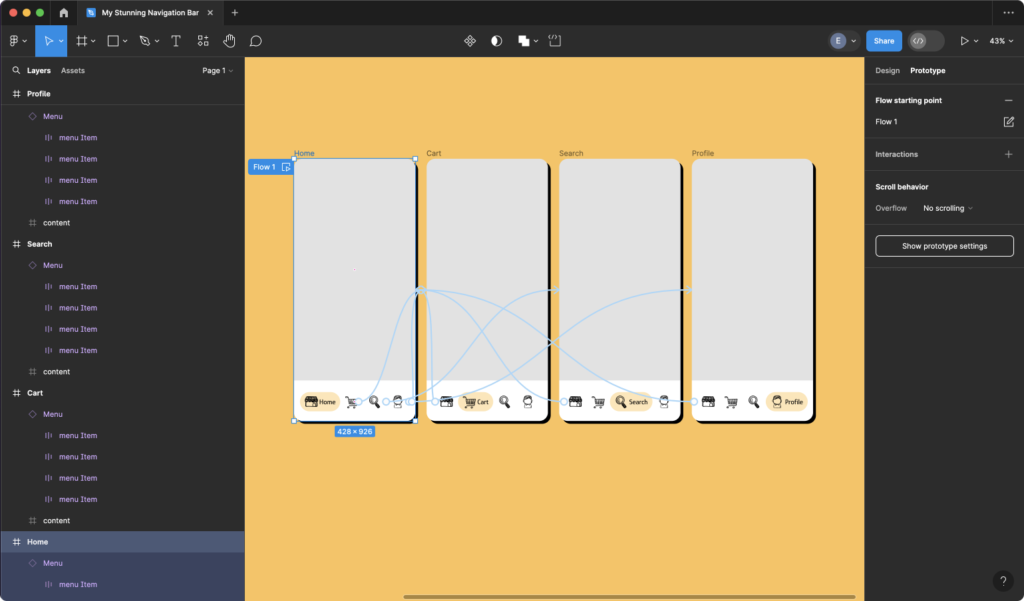Add an interaction with the plus icon
The image size is (1024, 601).
click(x=1010, y=154)
